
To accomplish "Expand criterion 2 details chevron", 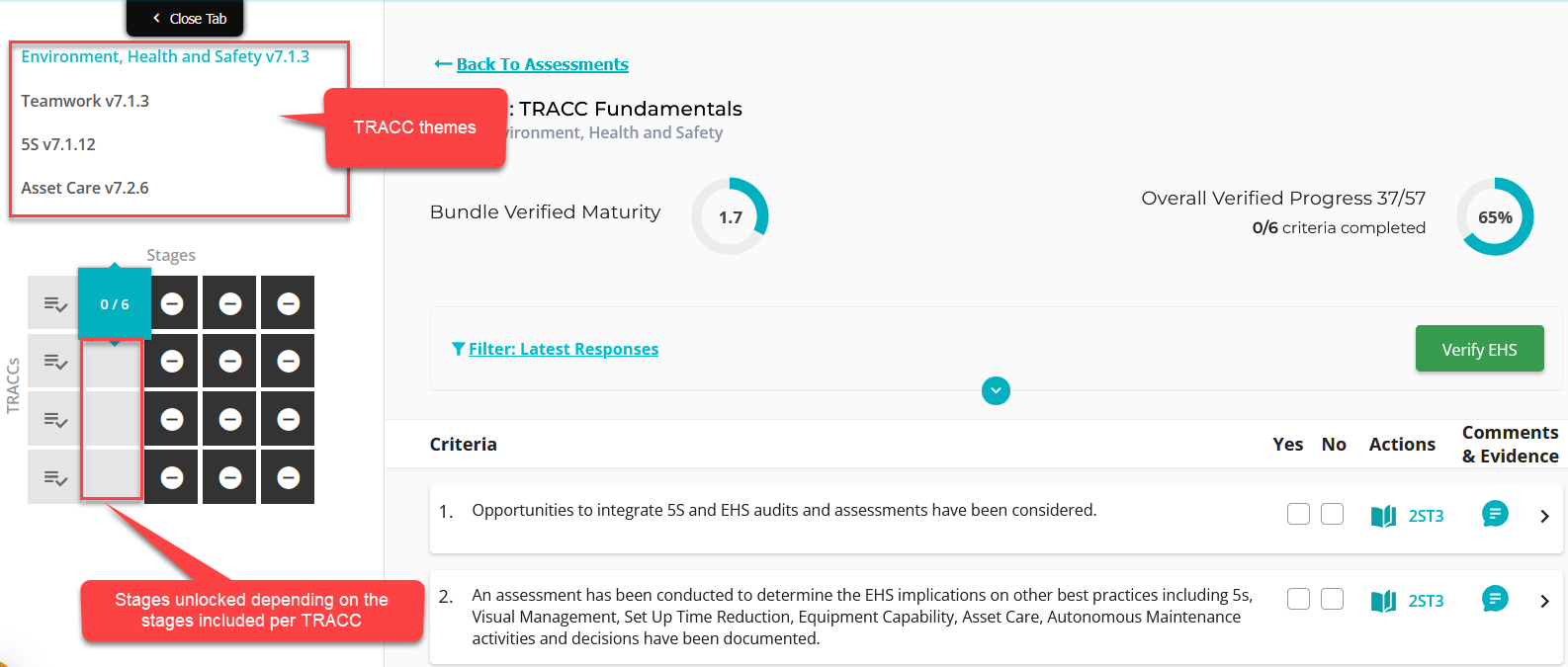I will coord(1544,601).
